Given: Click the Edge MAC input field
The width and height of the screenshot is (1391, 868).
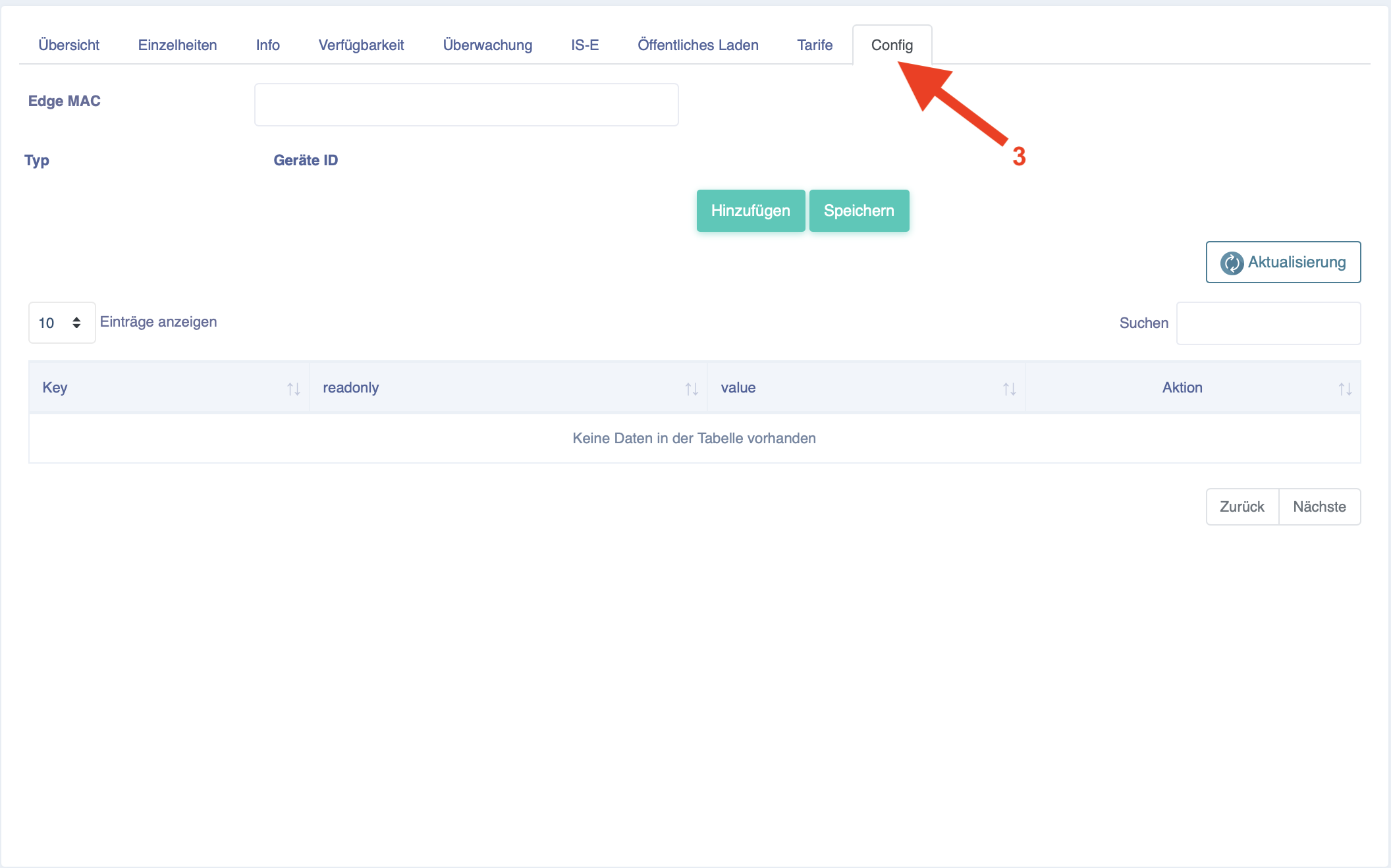Looking at the screenshot, I should [x=466, y=105].
